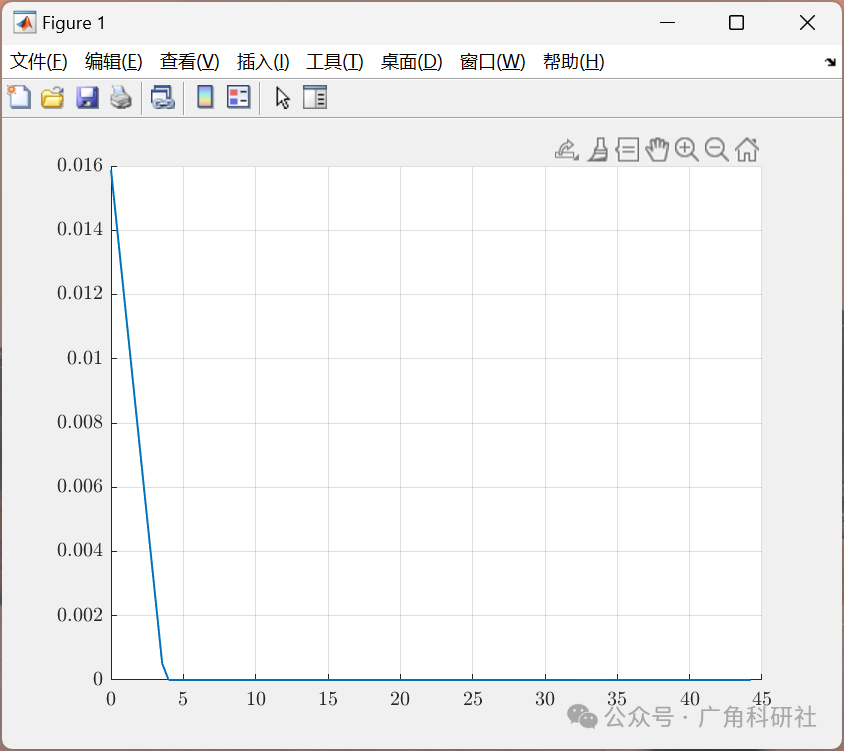The height and width of the screenshot is (751, 844).
Task: Open the 文件 menu
Action: coord(39,61)
